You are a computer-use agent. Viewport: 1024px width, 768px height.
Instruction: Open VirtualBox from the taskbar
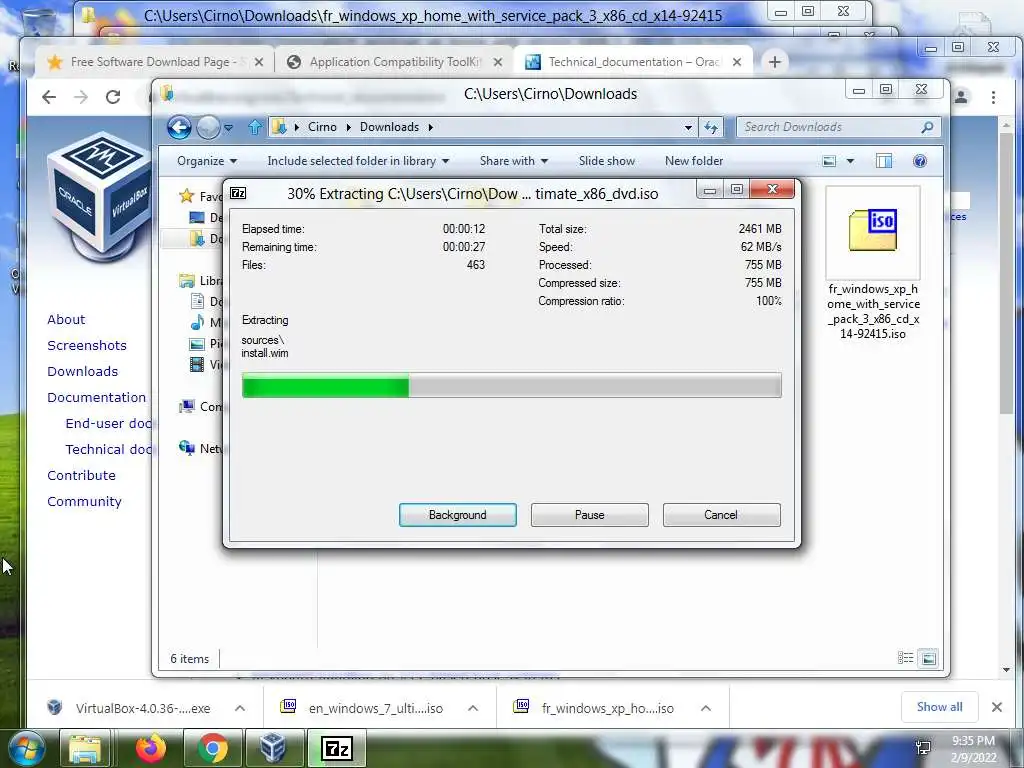click(272, 748)
